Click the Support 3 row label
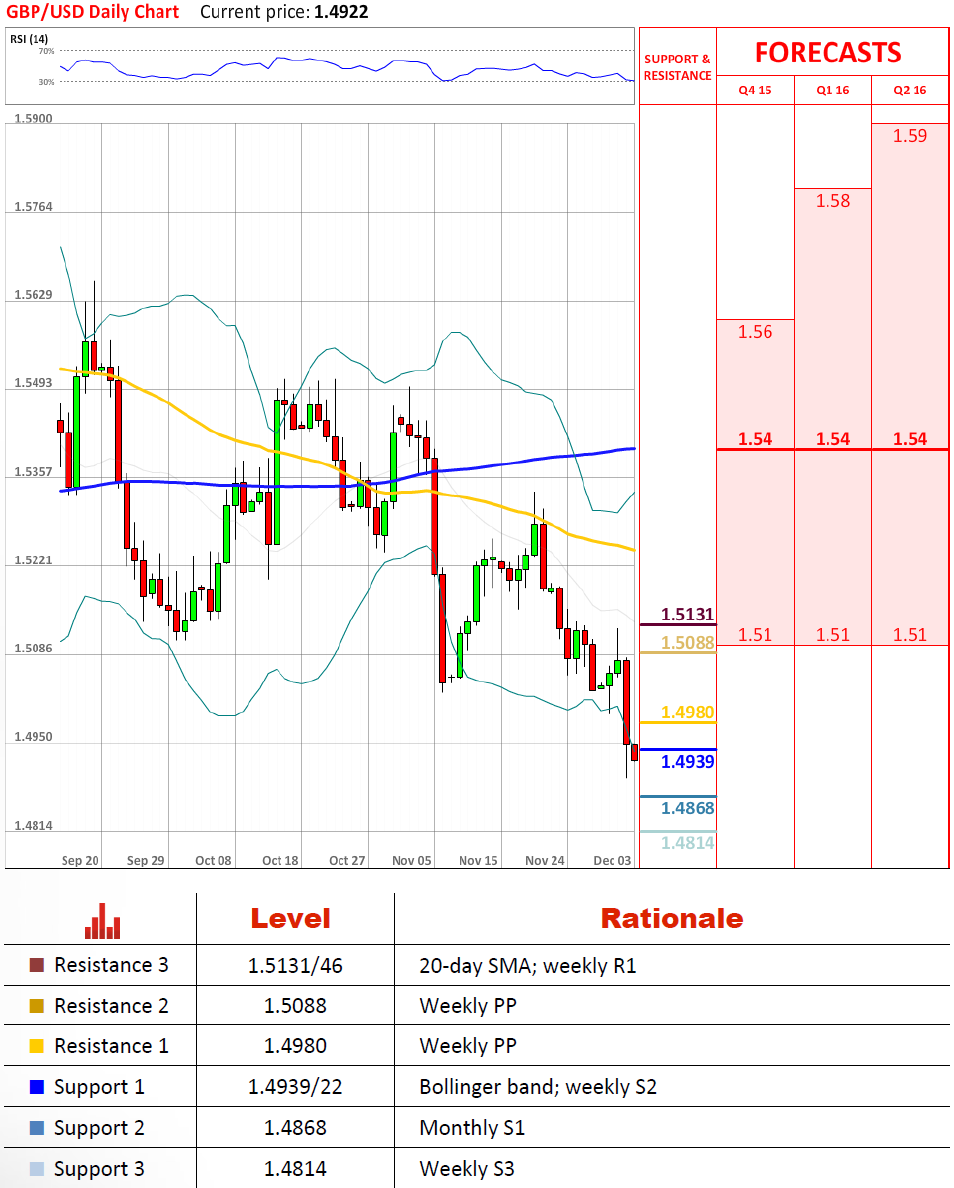 tap(99, 1169)
